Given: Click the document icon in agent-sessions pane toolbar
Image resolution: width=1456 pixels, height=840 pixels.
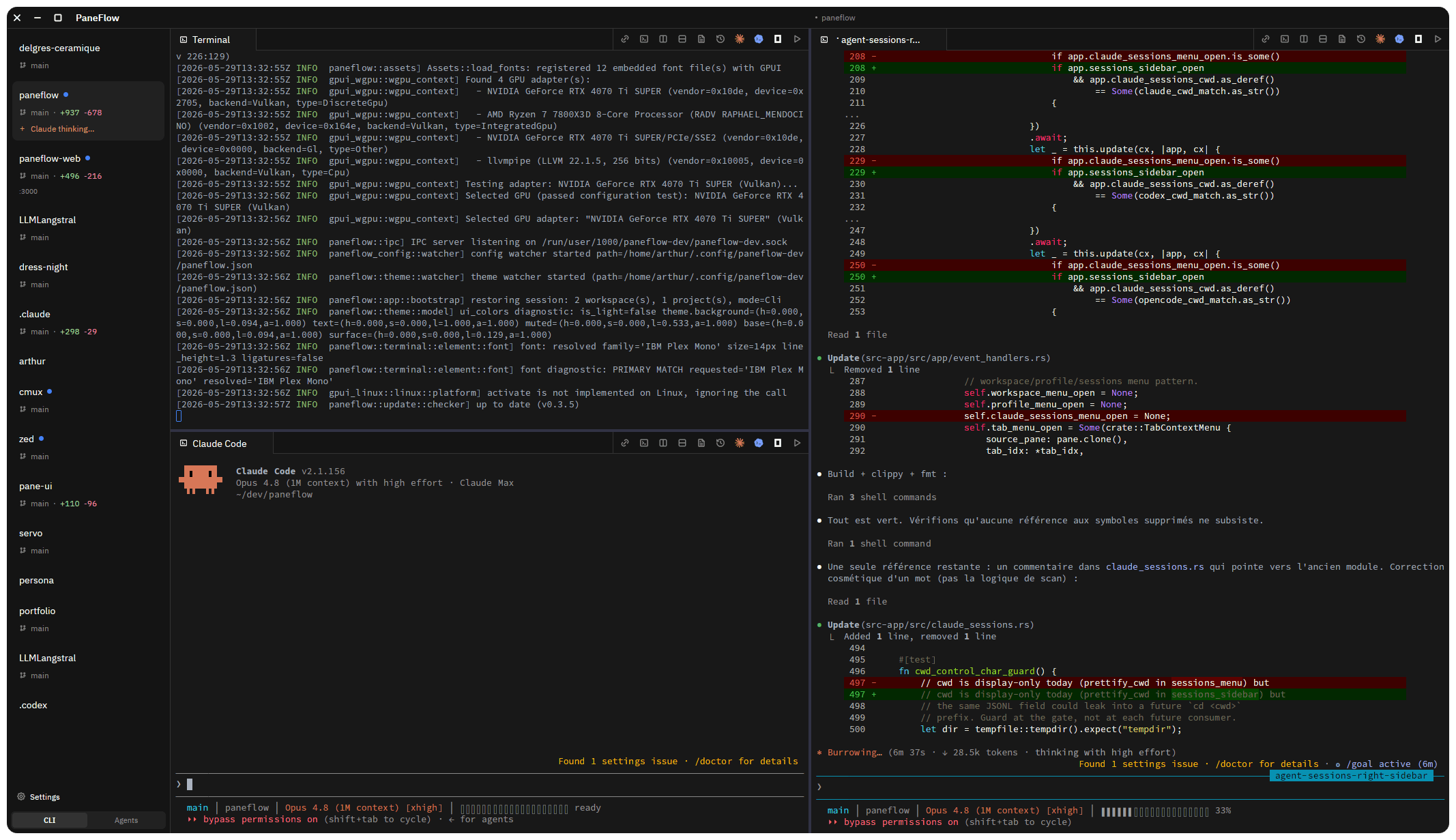Looking at the screenshot, I should pyautogui.click(x=1342, y=40).
